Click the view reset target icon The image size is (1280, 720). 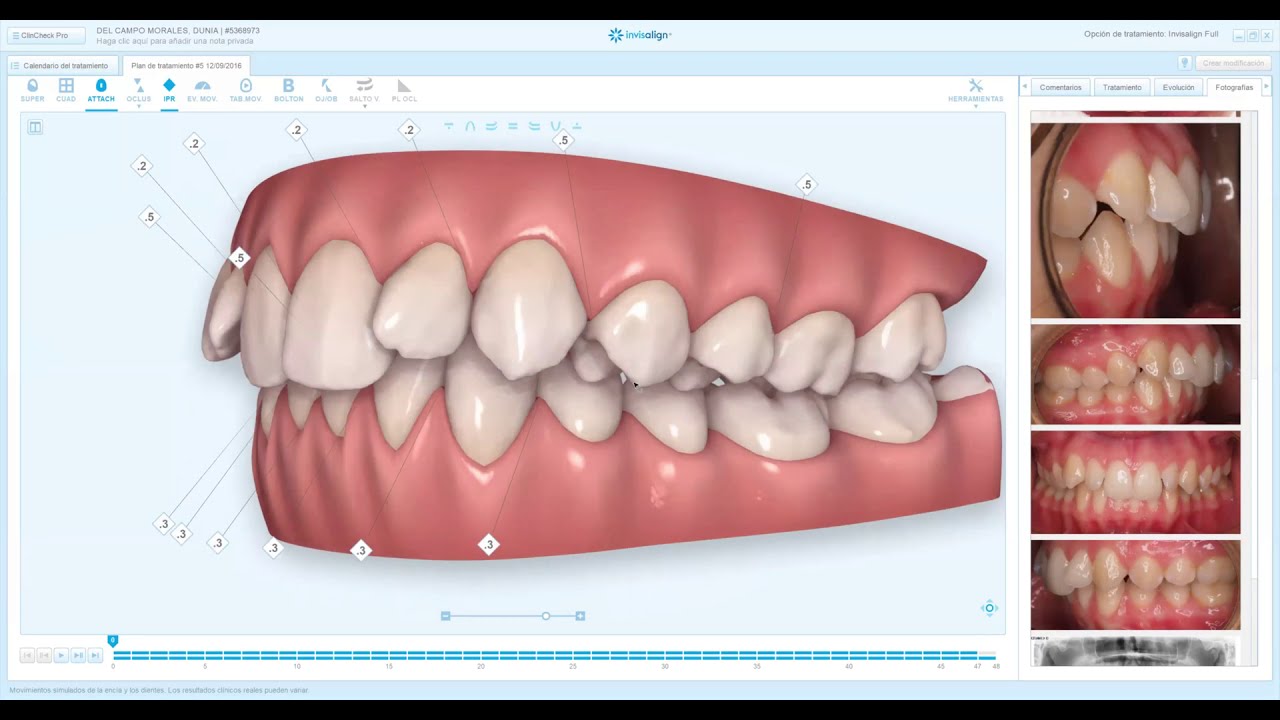pos(990,608)
